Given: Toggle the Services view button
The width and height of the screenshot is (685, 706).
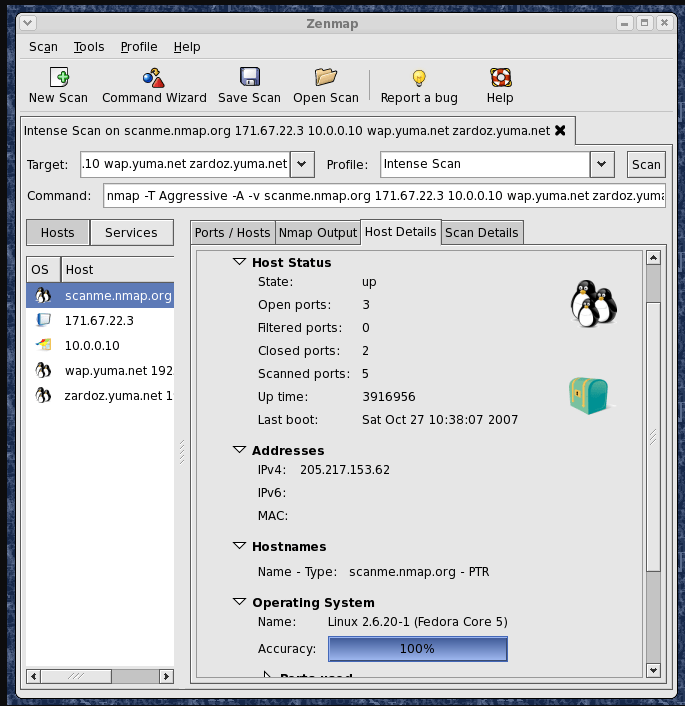Looking at the screenshot, I should 132,232.
